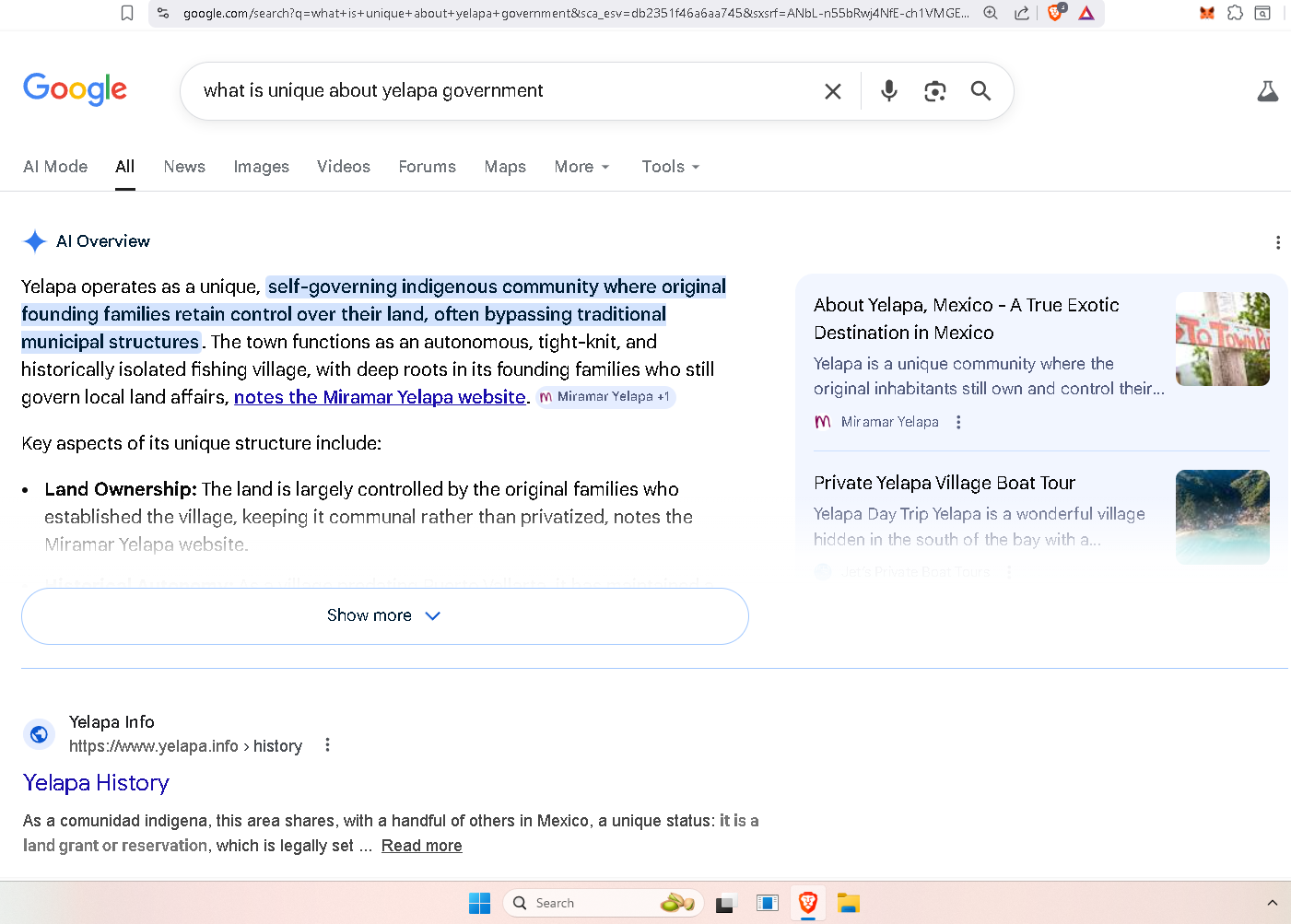Open the Yelapa History result link
The height and width of the screenshot is (924, 1291).
[96, 782]
